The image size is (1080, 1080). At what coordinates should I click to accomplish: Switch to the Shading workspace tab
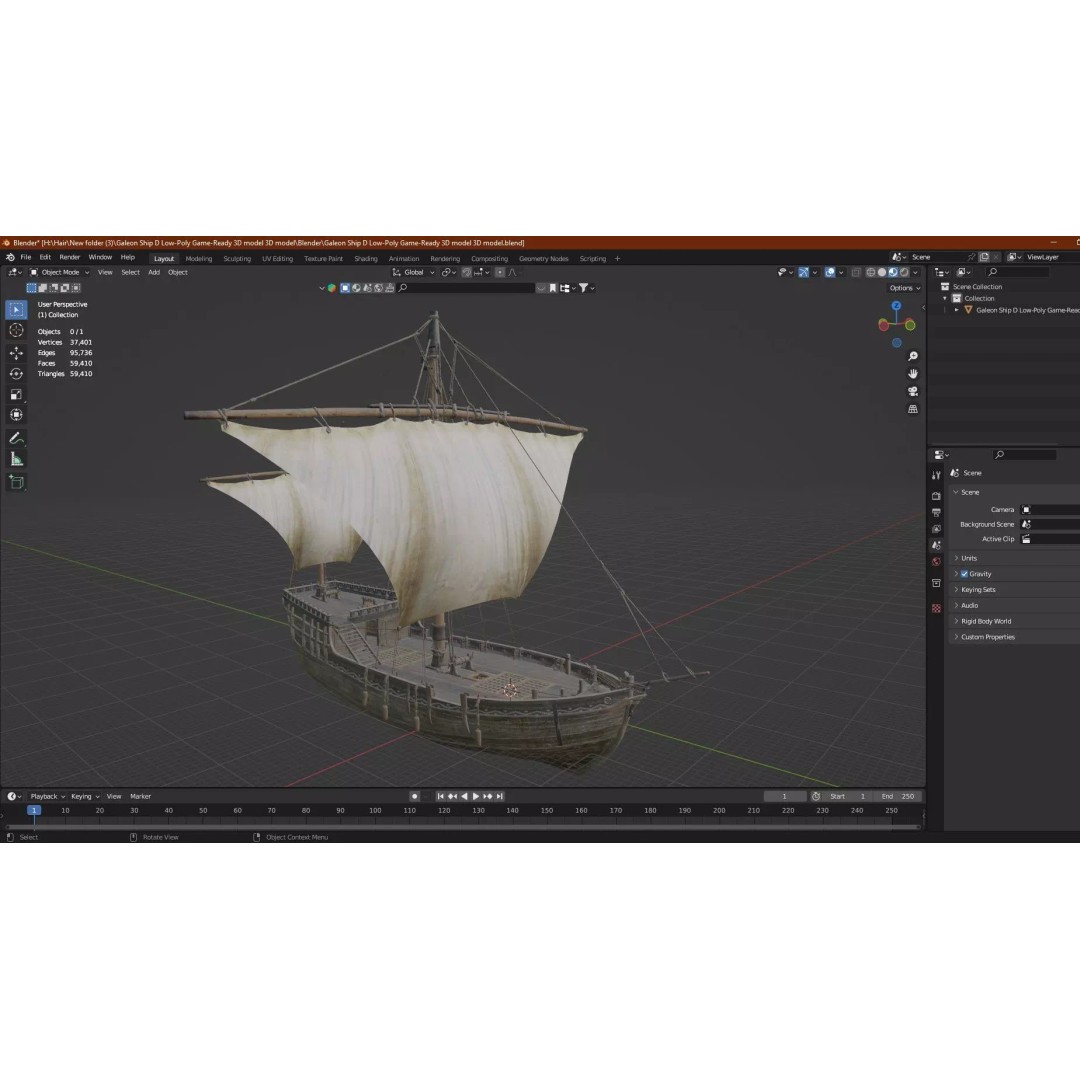tap(366, 259)
